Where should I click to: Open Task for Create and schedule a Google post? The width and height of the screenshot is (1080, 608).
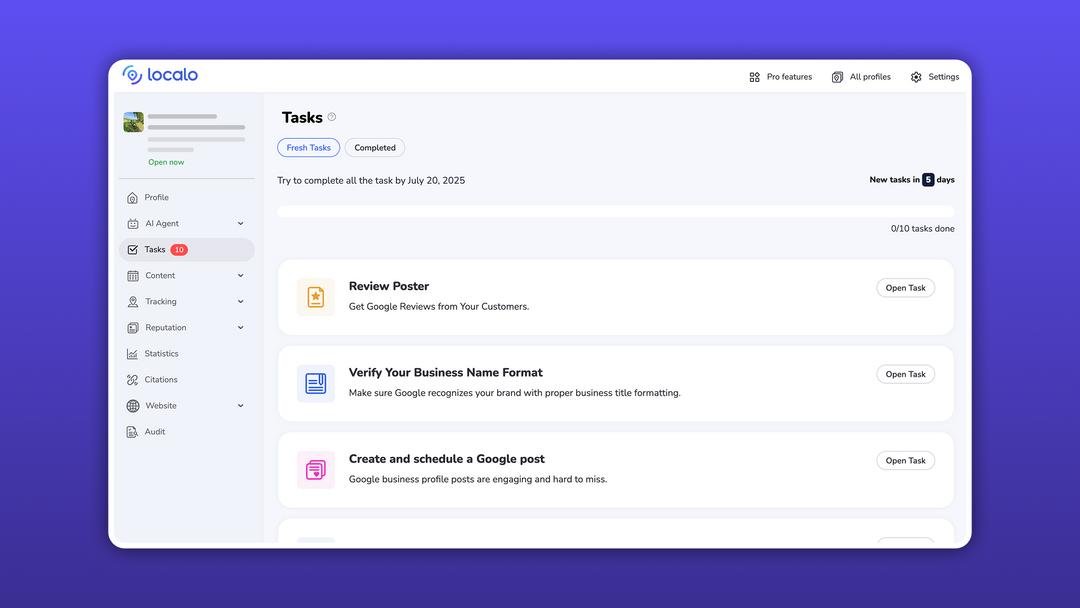905,461
